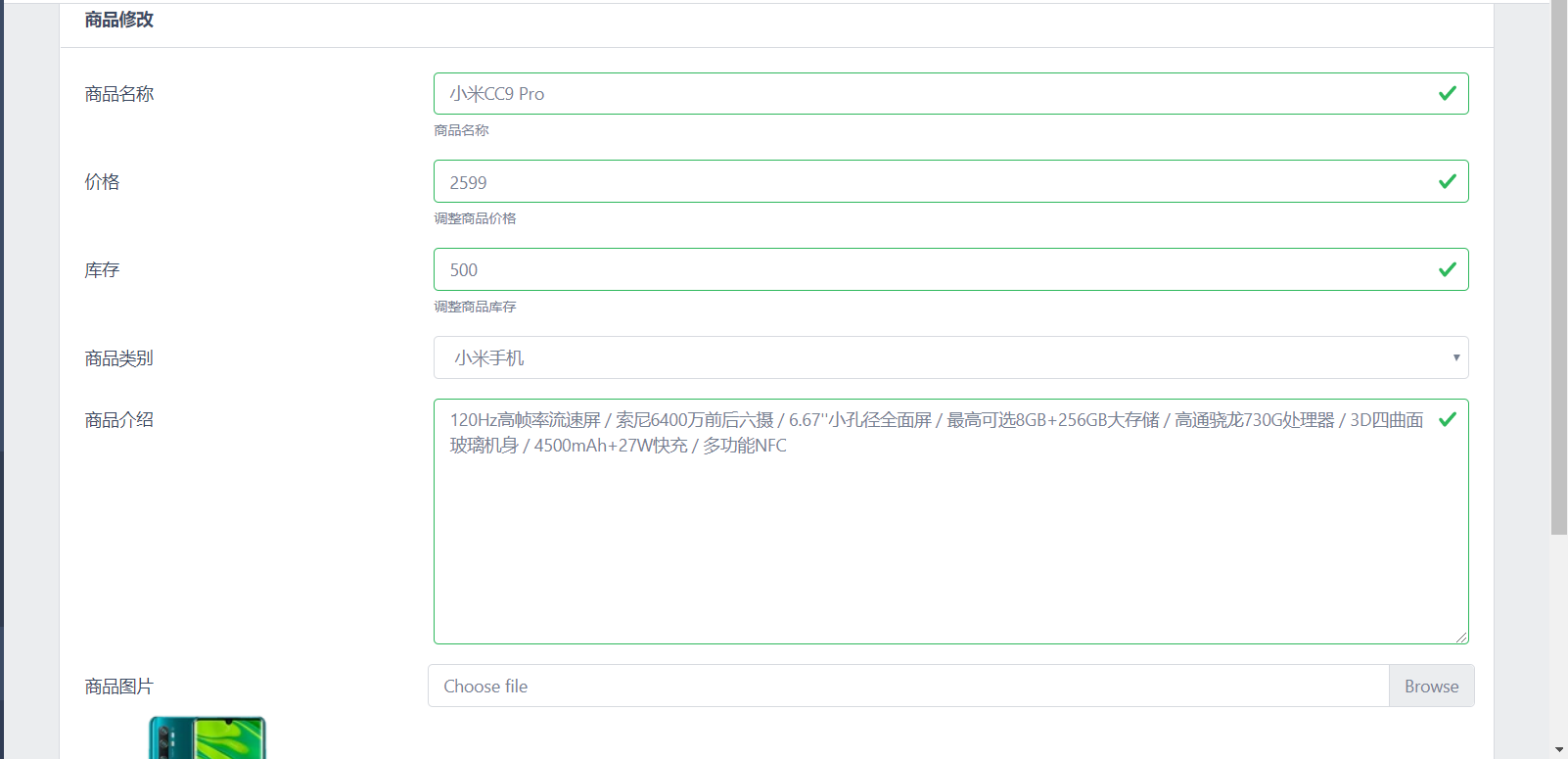This screenshot has width=1568, height=759.
Task: Click the Choose file upload field
Action: click(908, 686)
